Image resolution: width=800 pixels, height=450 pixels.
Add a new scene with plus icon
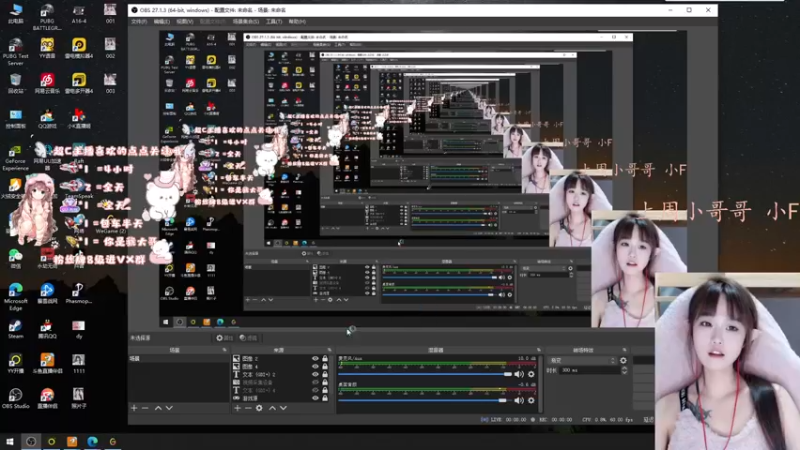click(x=134, y=408)
